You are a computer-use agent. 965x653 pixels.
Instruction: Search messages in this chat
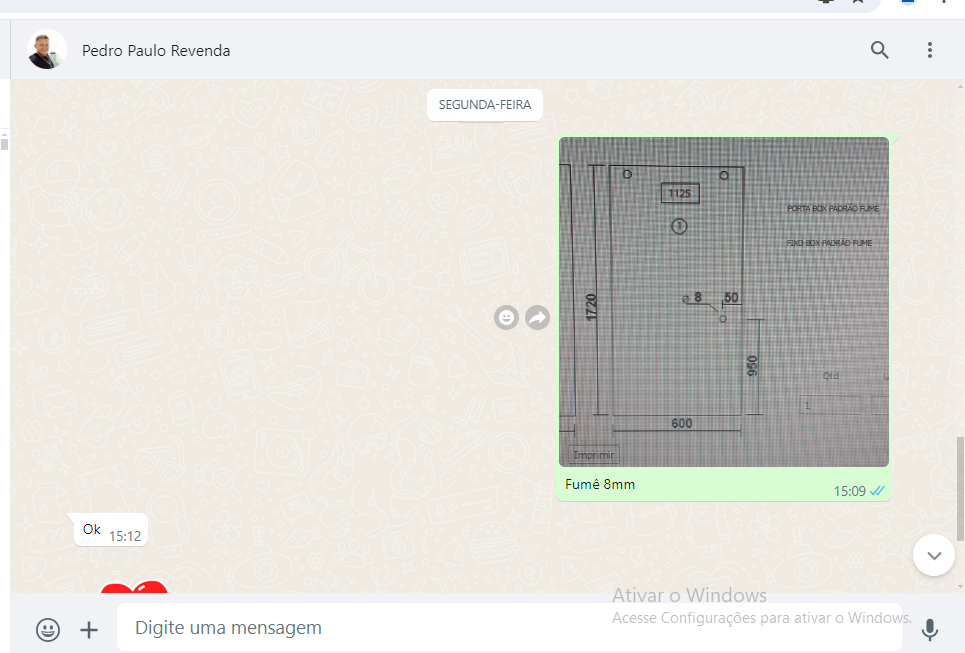click(879, 50)
